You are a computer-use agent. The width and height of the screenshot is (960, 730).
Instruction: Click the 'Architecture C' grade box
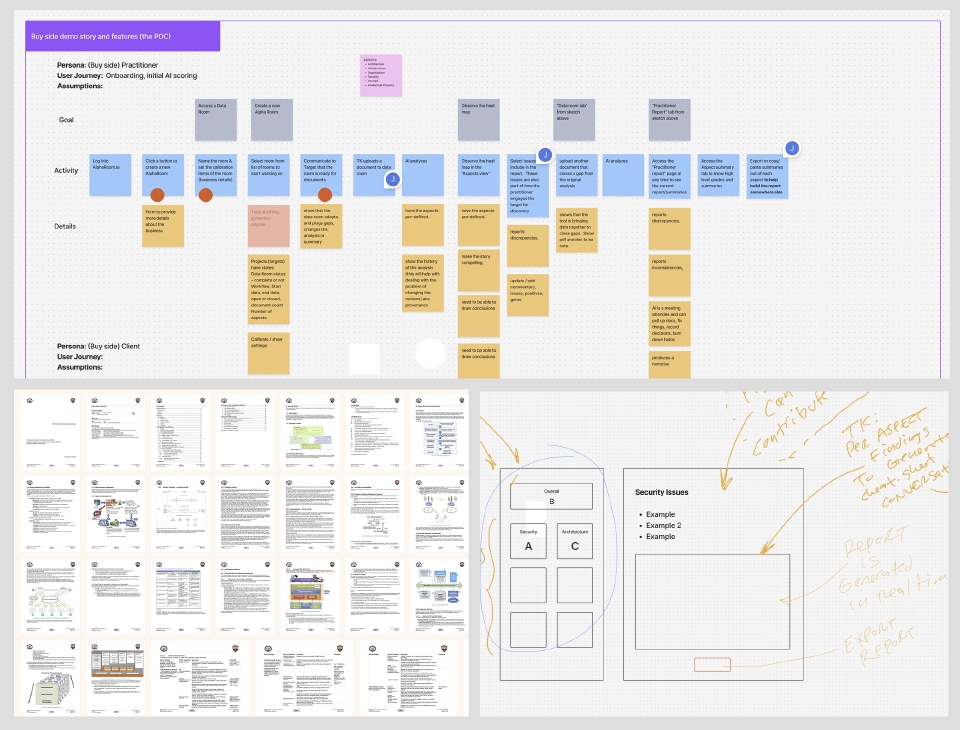pyautogui.click(x=575, y=541)
